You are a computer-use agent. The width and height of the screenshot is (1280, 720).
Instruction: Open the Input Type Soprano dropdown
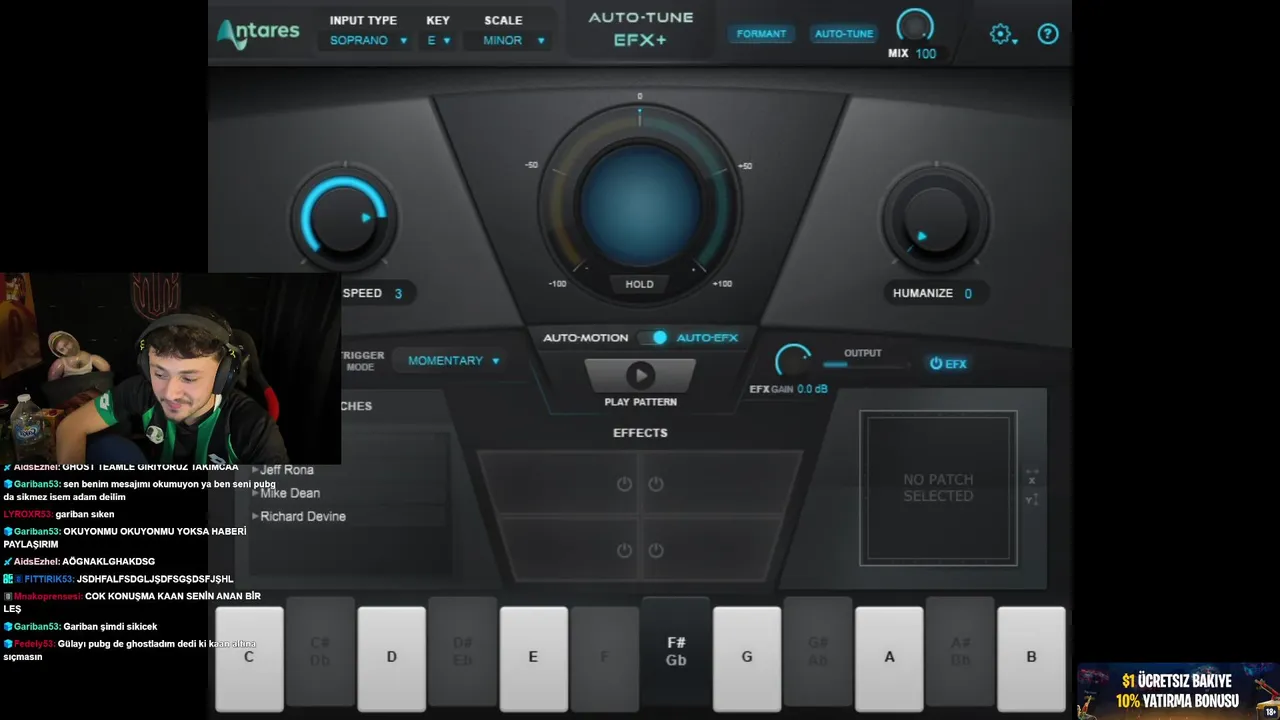click(369, 41)
